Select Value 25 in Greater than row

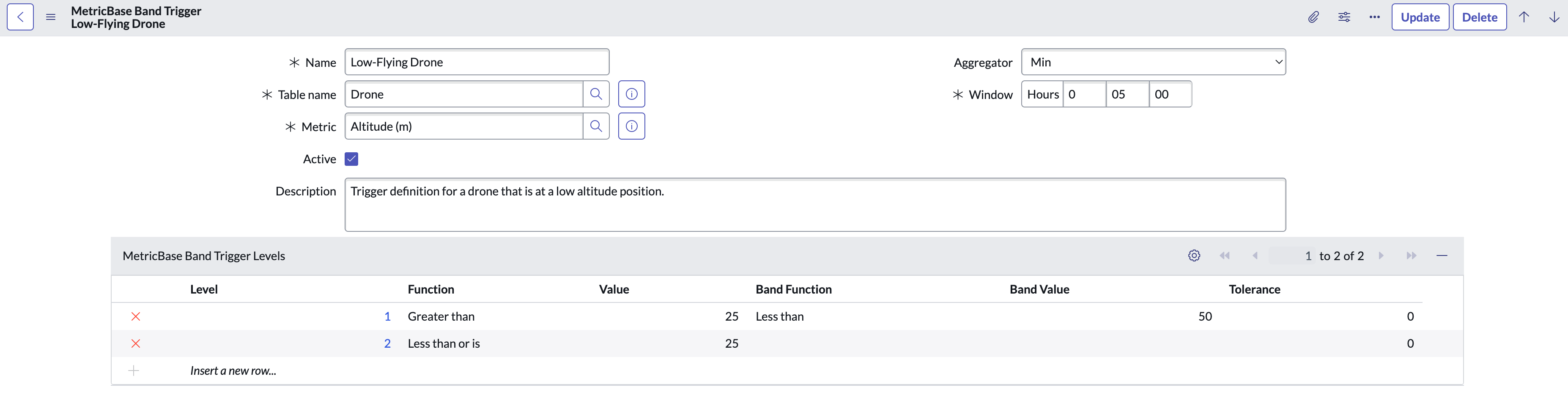click(x=732, y=317)
